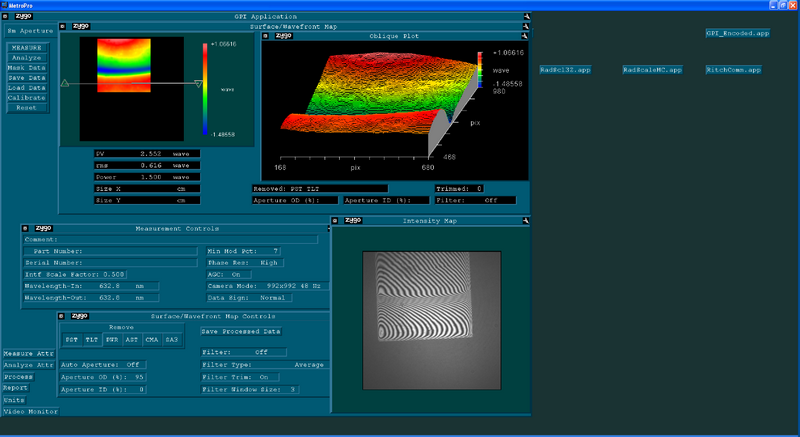Click the Comment input field
800x437 pixels.
point(171,239)
